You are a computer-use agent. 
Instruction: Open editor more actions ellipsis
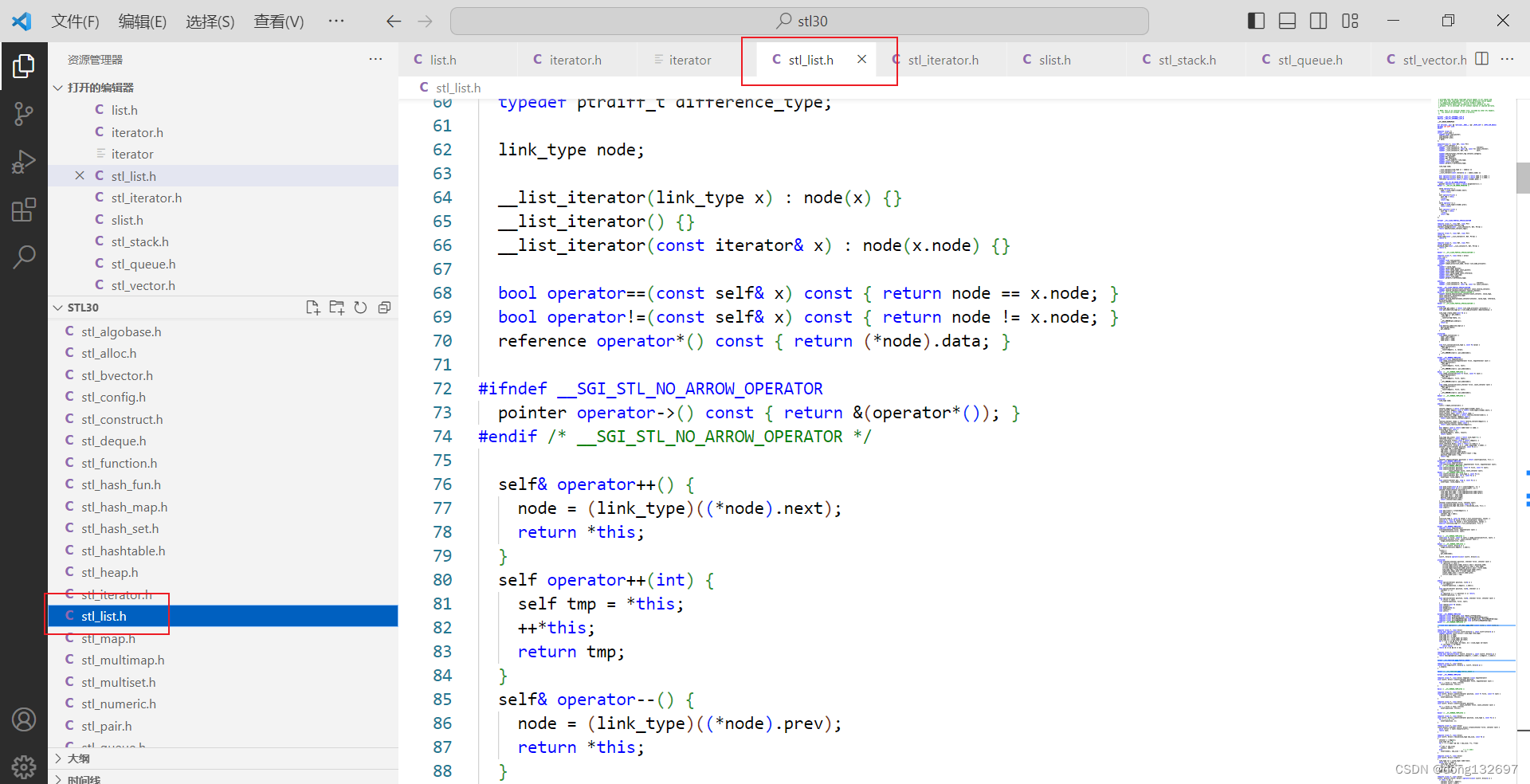click(1507, 59)
